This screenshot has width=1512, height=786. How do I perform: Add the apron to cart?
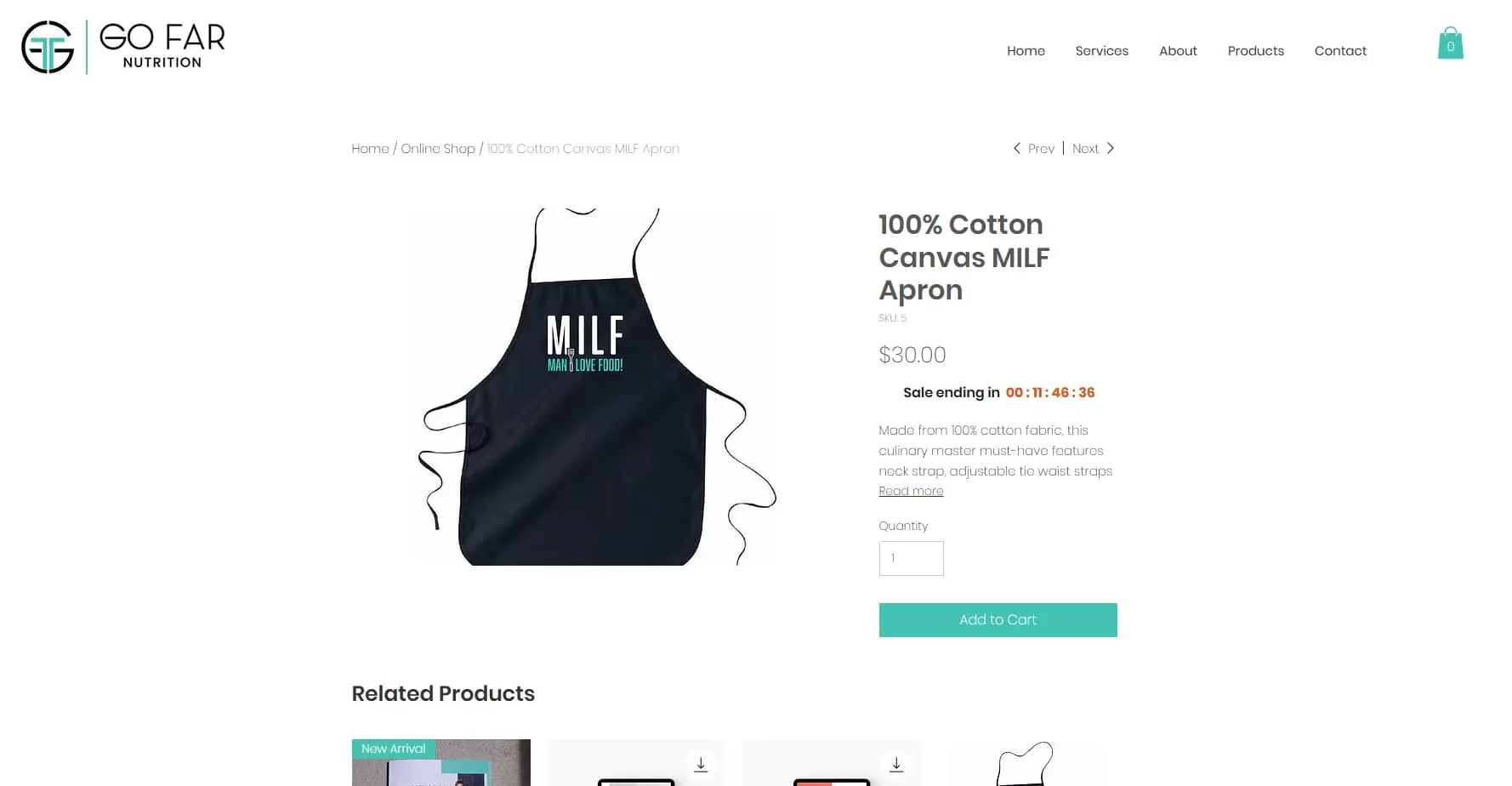pos(998,620)
